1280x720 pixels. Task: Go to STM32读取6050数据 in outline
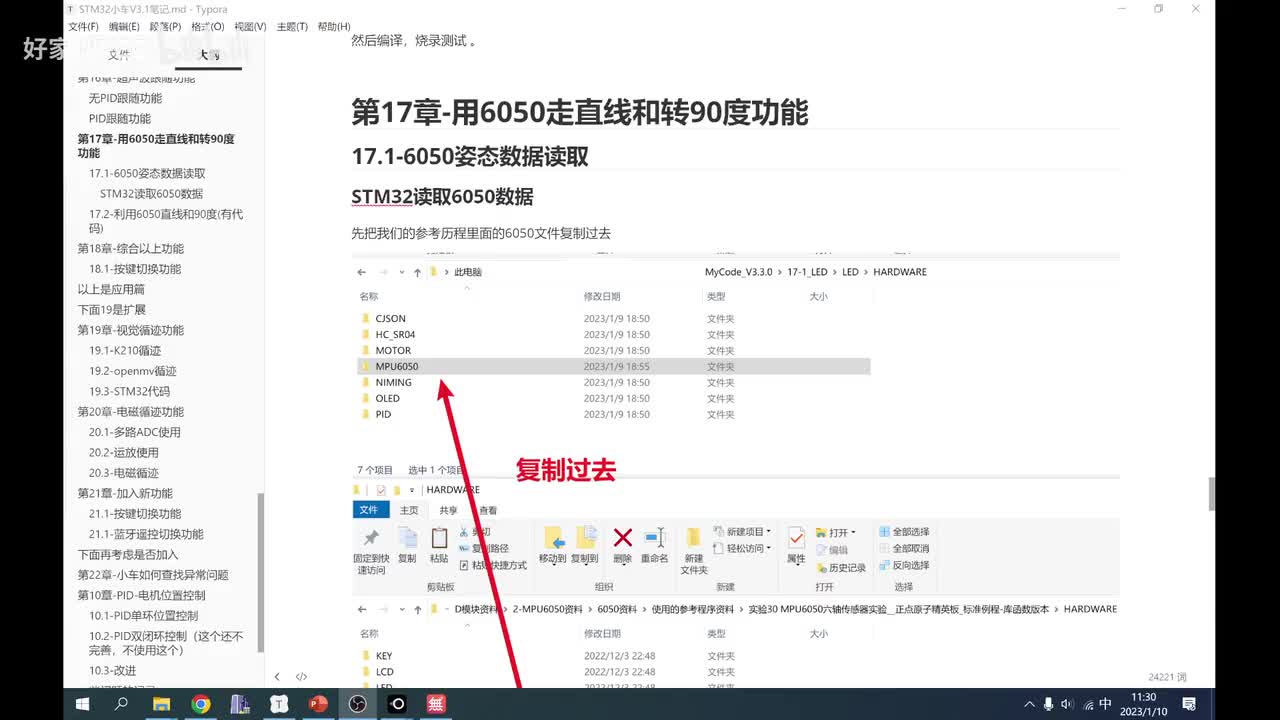(151, 194)
